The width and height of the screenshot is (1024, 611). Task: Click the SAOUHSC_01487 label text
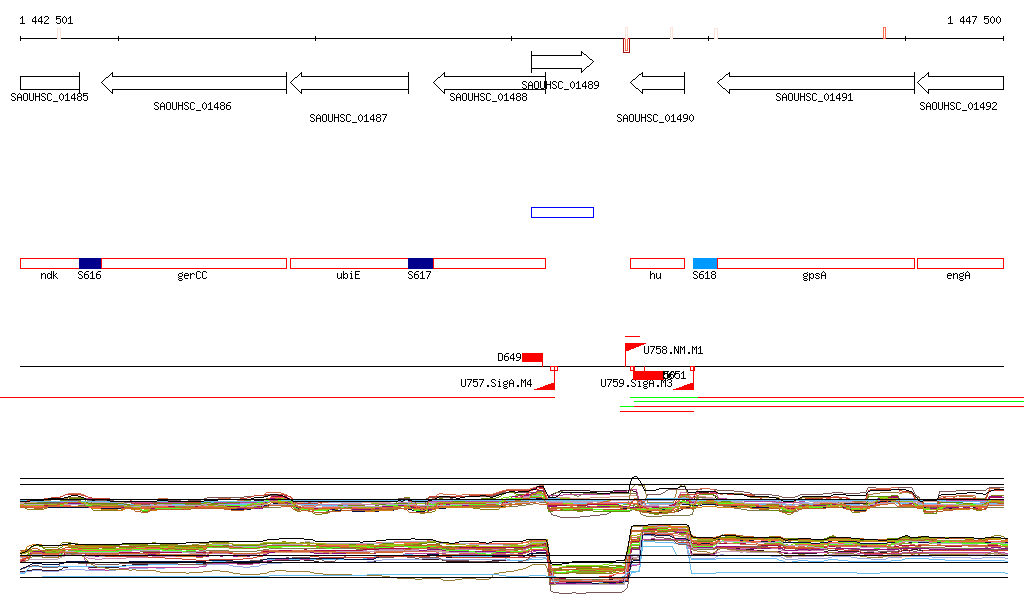click(348, 118)
